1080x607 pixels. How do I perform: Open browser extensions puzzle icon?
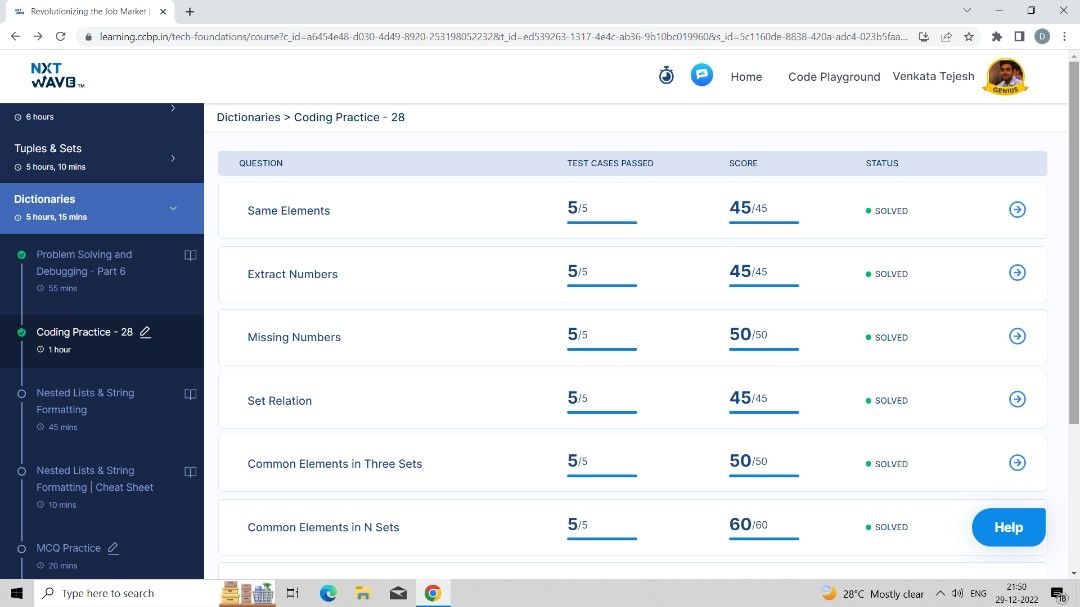pyautogui.click(x=997, y=37)
